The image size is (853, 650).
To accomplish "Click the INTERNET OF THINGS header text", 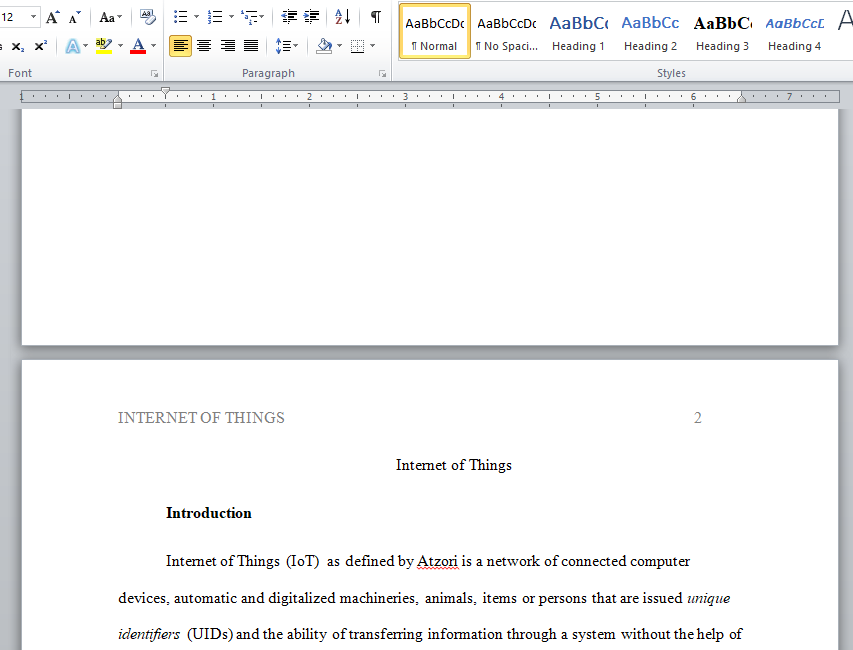I will [201, 418].
